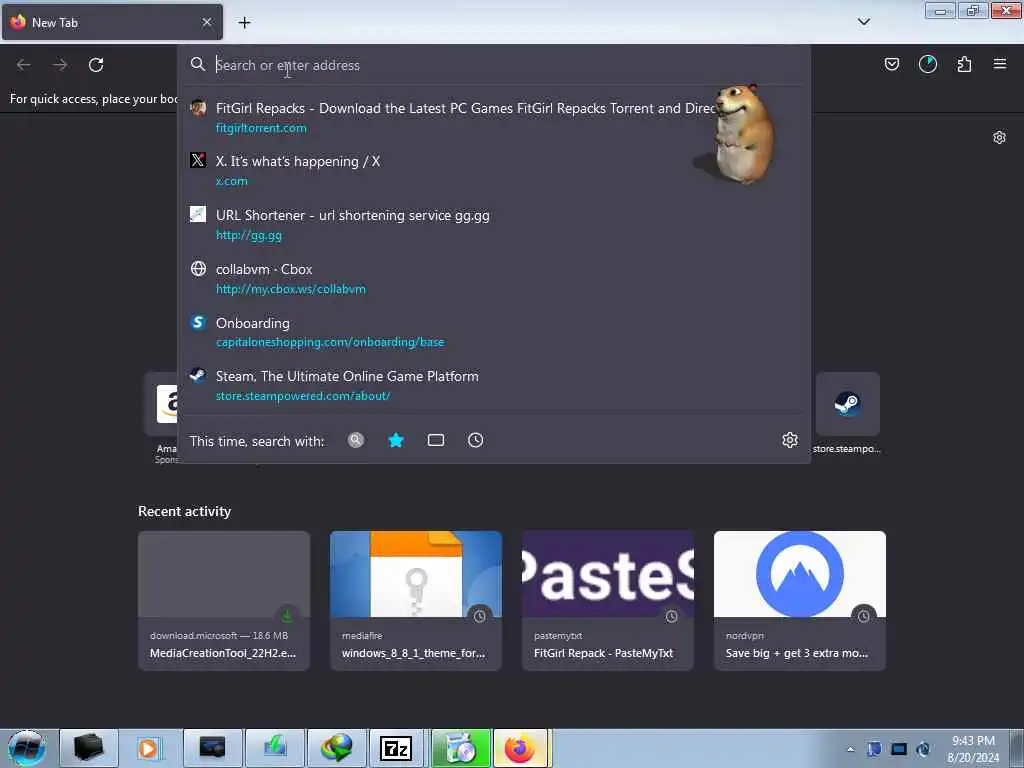Screen dimensions: 1024x768
Task: Click the x.com URL text
Action: [x=232, y=181]
